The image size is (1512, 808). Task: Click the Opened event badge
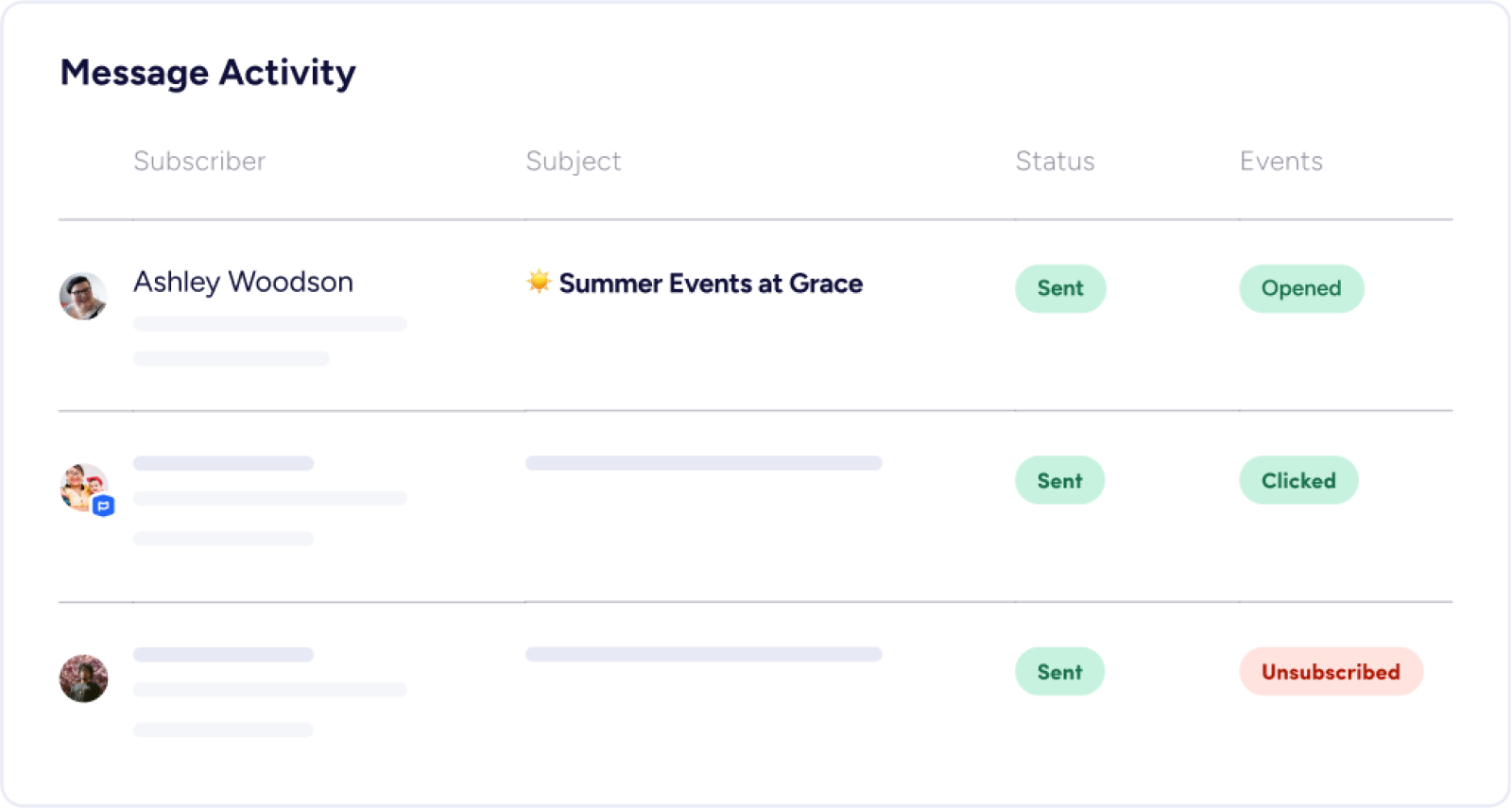[x=1301, y=288]
